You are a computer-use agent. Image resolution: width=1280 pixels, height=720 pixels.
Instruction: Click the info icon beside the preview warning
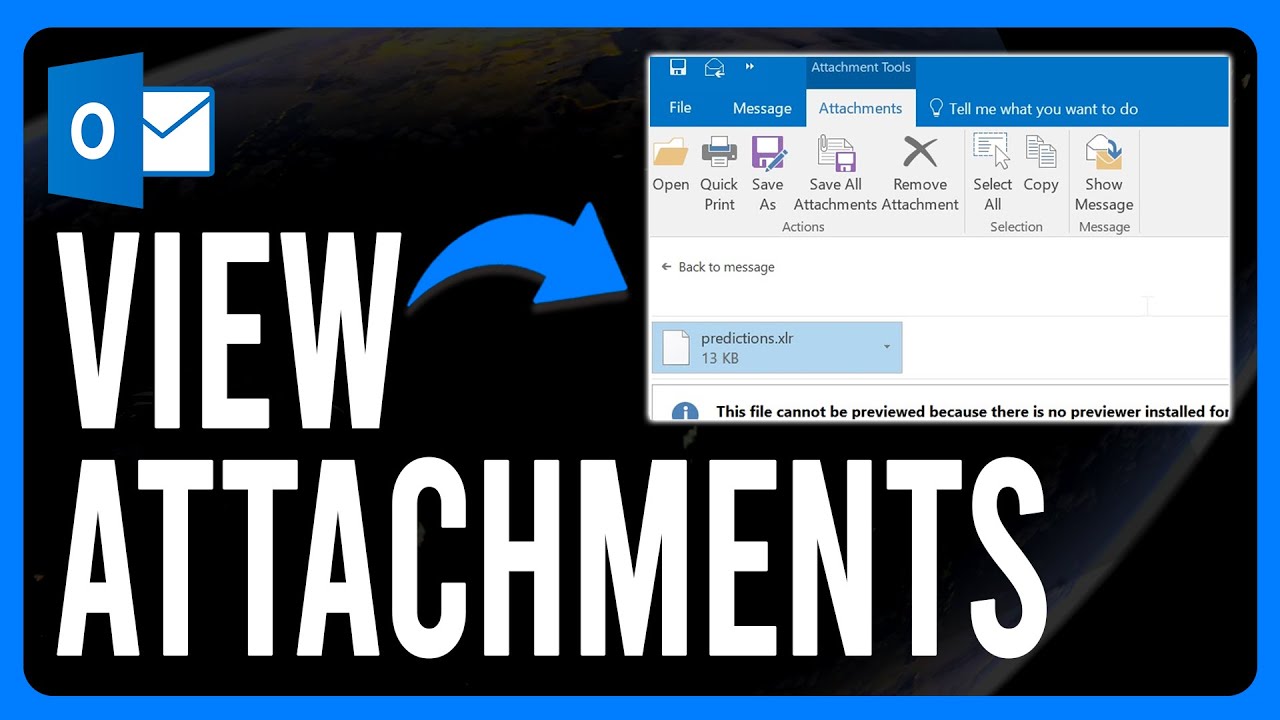(685, 412)
